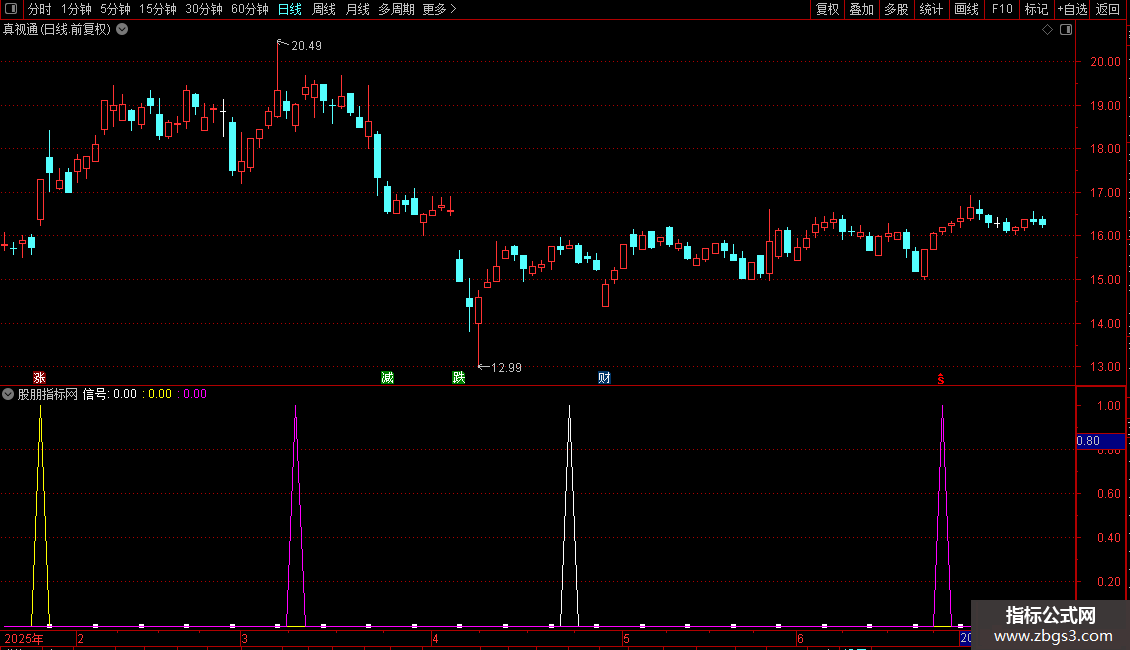
Task: Select the 15分钟 period
Action: click(158, 9)
